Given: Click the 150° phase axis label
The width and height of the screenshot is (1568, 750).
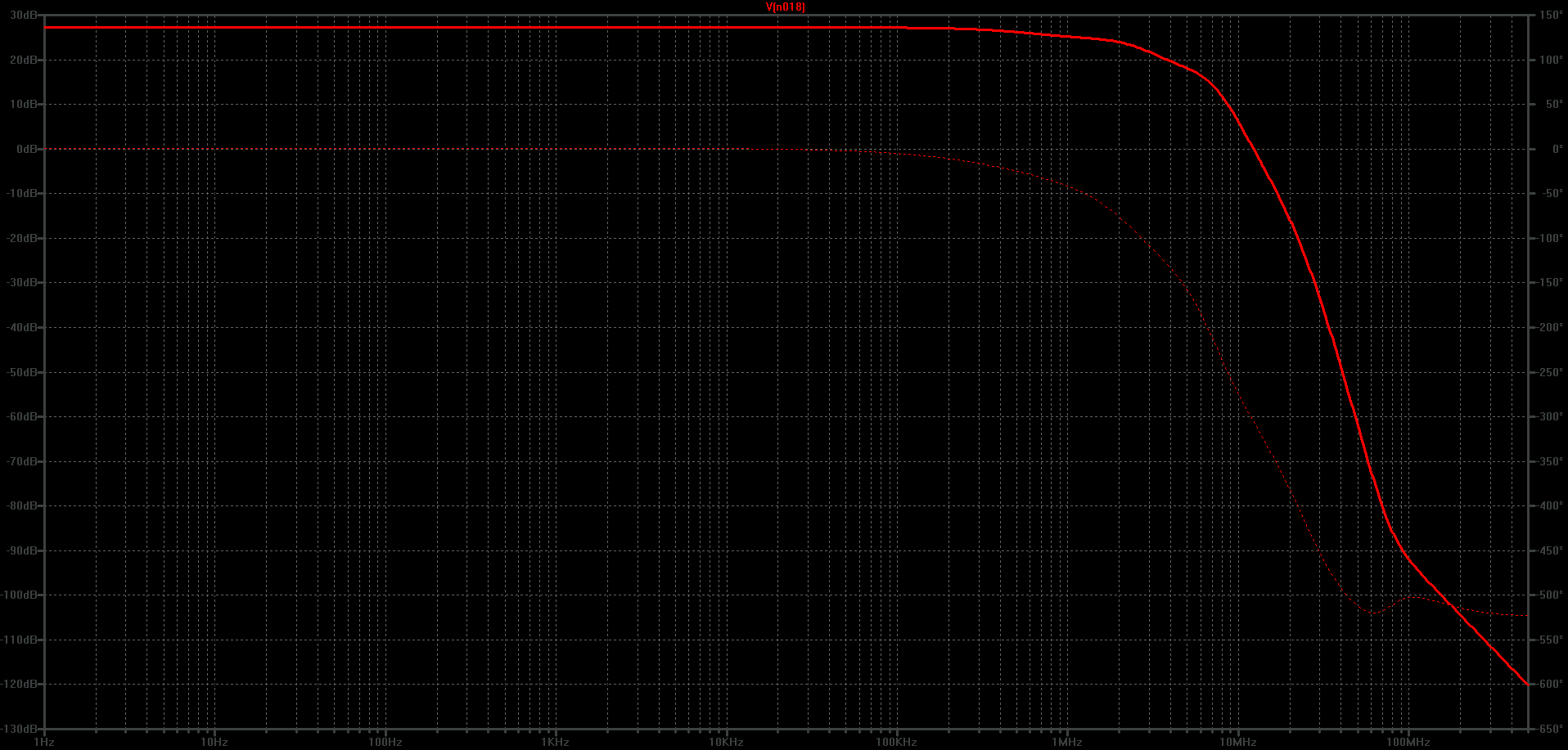Looking at the screenshot, I should (1551, 16).
